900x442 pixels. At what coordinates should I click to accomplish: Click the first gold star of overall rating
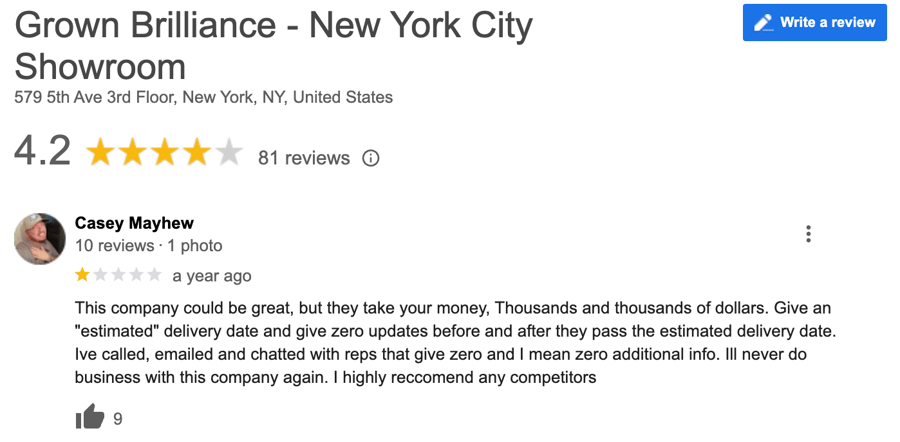coord(100,152)
